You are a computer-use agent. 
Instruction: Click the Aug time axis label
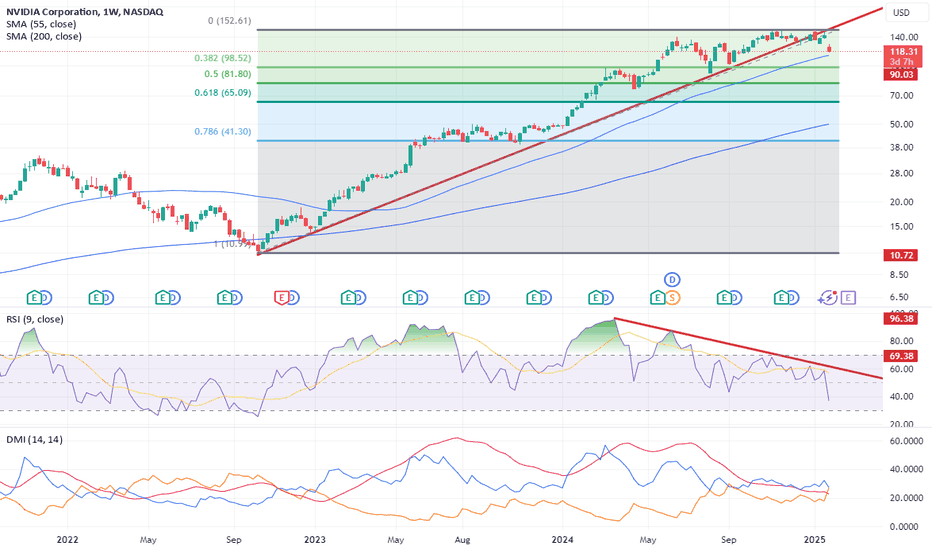pyautogui.click(x=462, y=540)
